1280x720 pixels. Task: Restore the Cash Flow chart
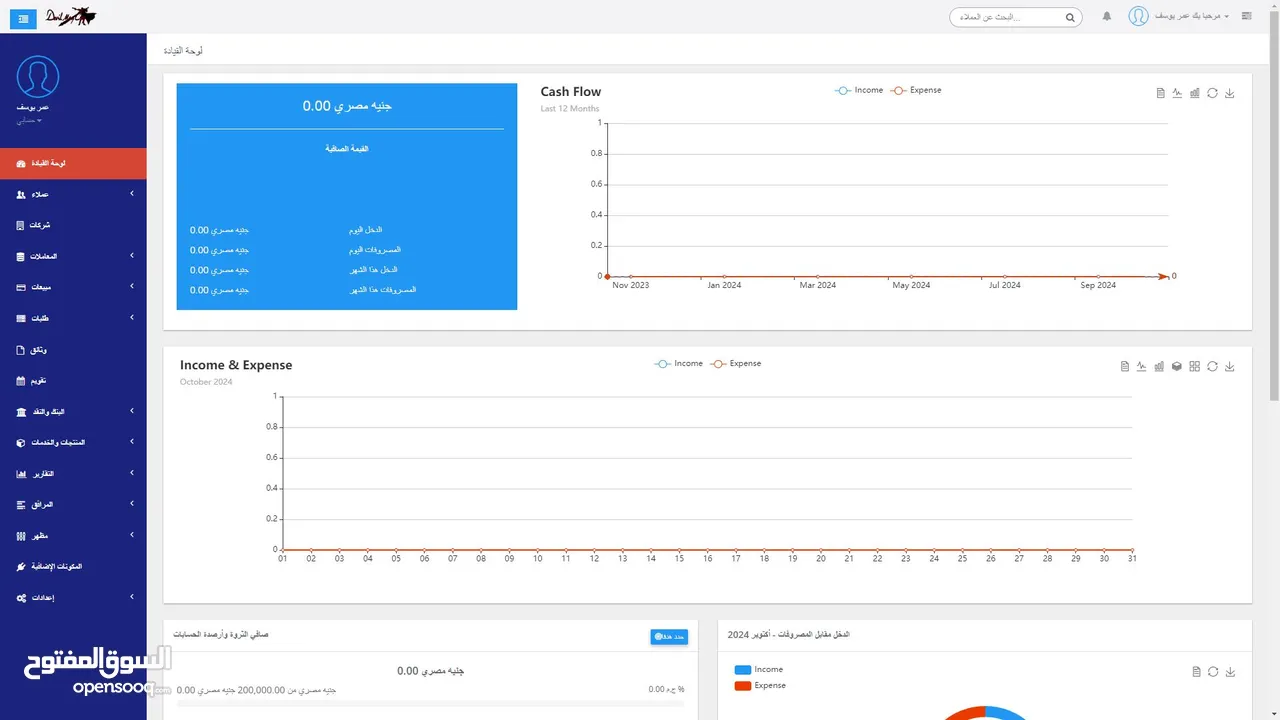click(x=1212, y=93)
